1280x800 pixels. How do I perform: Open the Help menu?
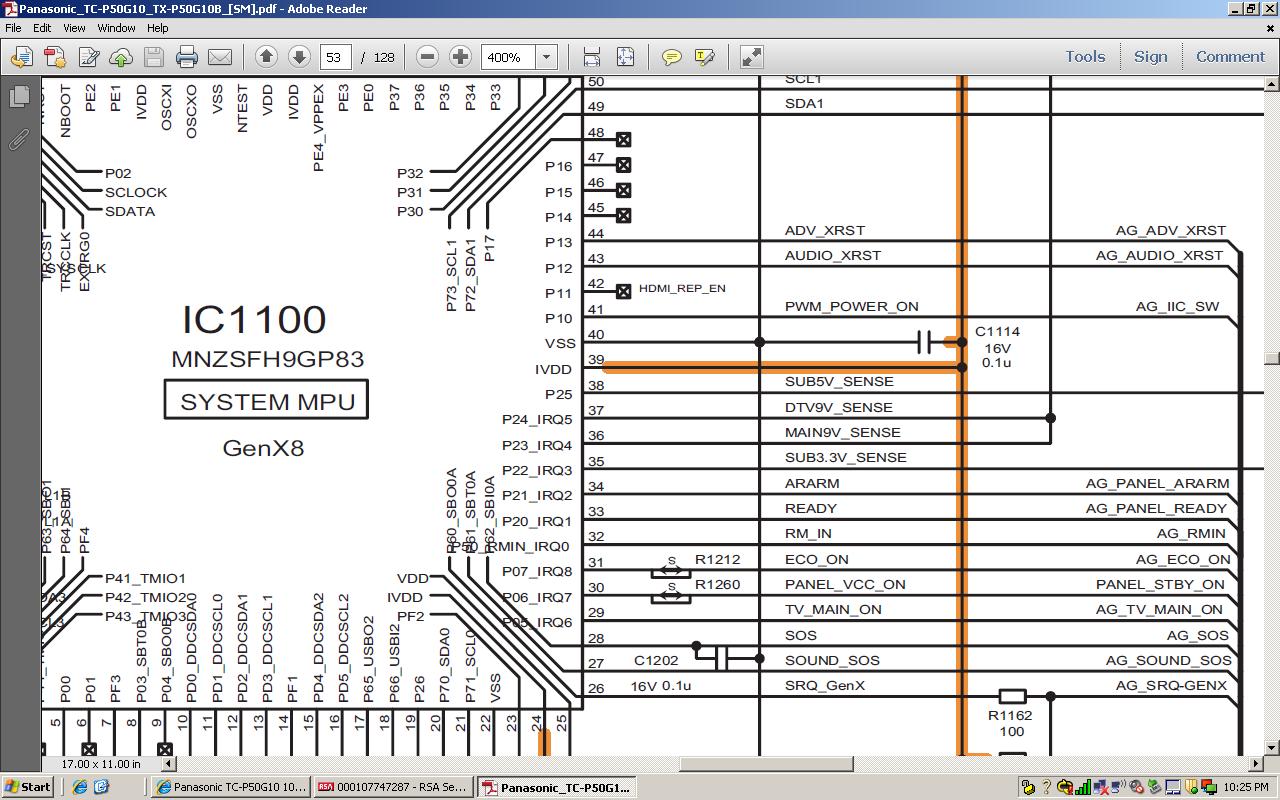click(x=157, y=28)
